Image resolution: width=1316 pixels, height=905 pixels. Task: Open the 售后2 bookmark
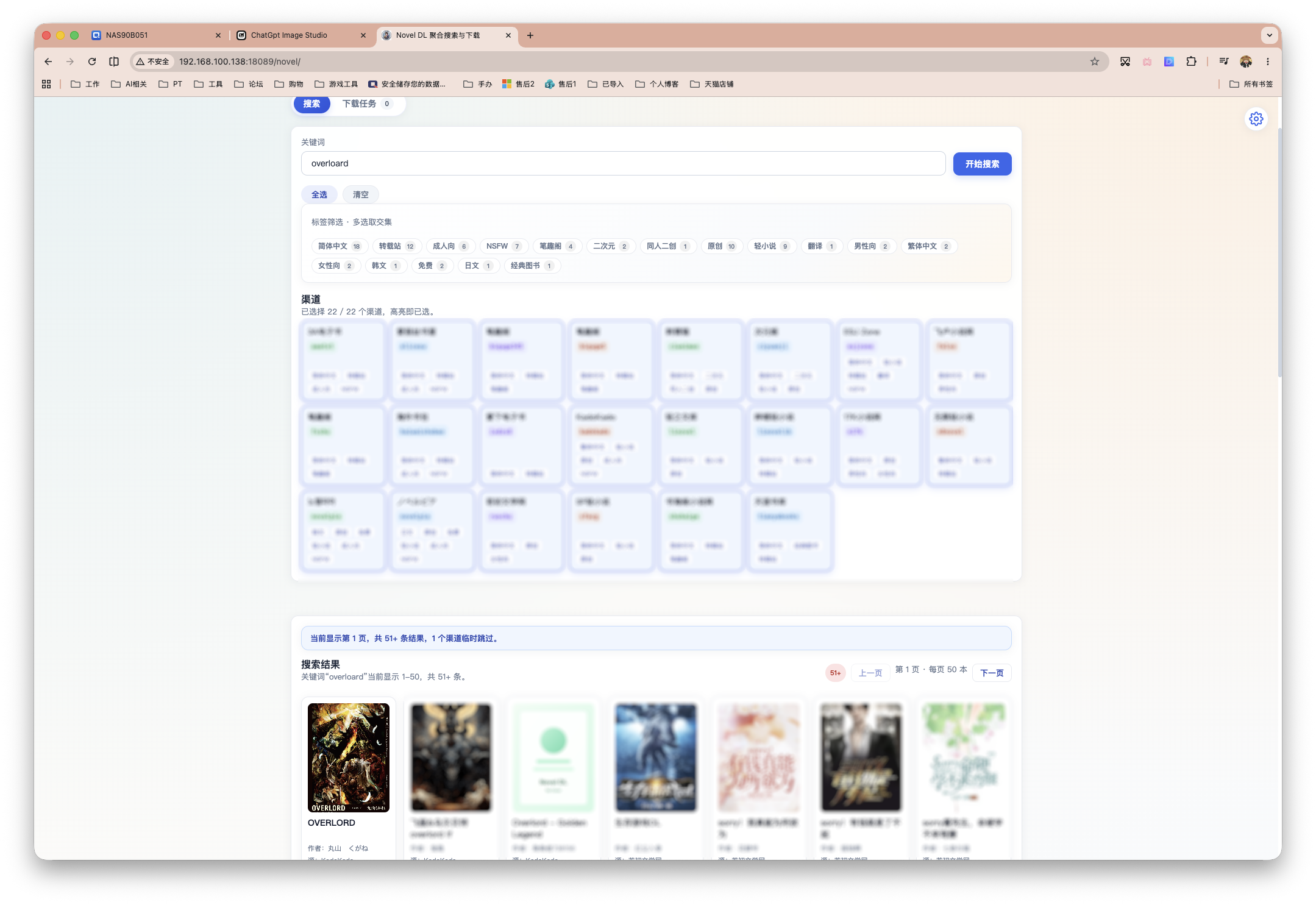tap(518, 84)
